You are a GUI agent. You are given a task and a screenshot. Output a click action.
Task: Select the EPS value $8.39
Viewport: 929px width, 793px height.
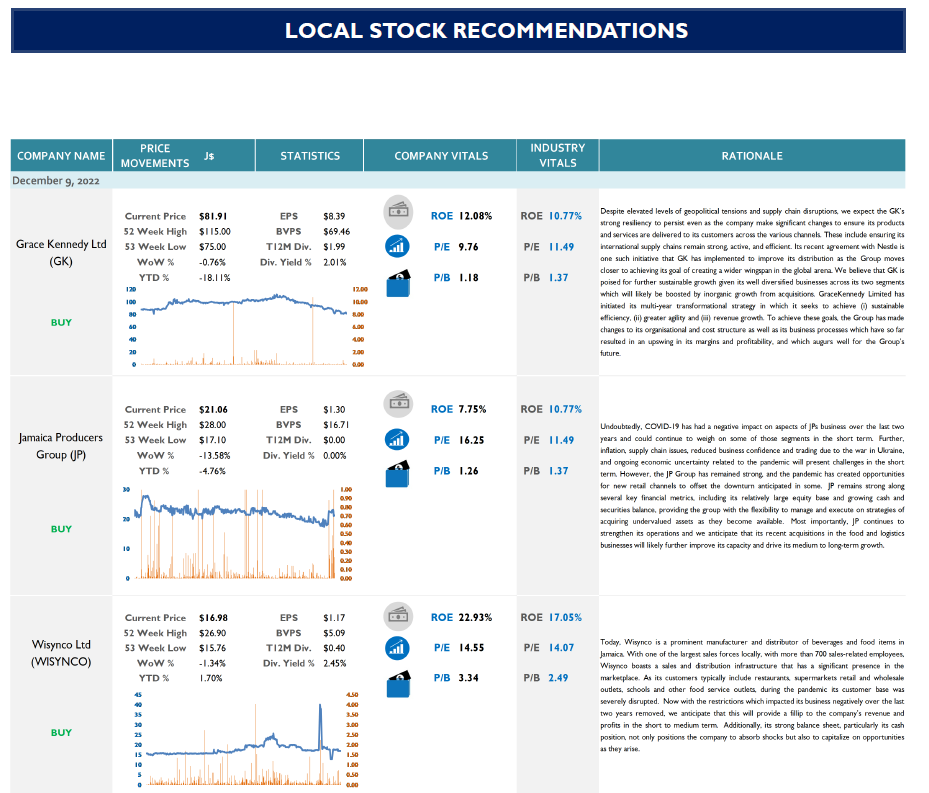[334, 216]
